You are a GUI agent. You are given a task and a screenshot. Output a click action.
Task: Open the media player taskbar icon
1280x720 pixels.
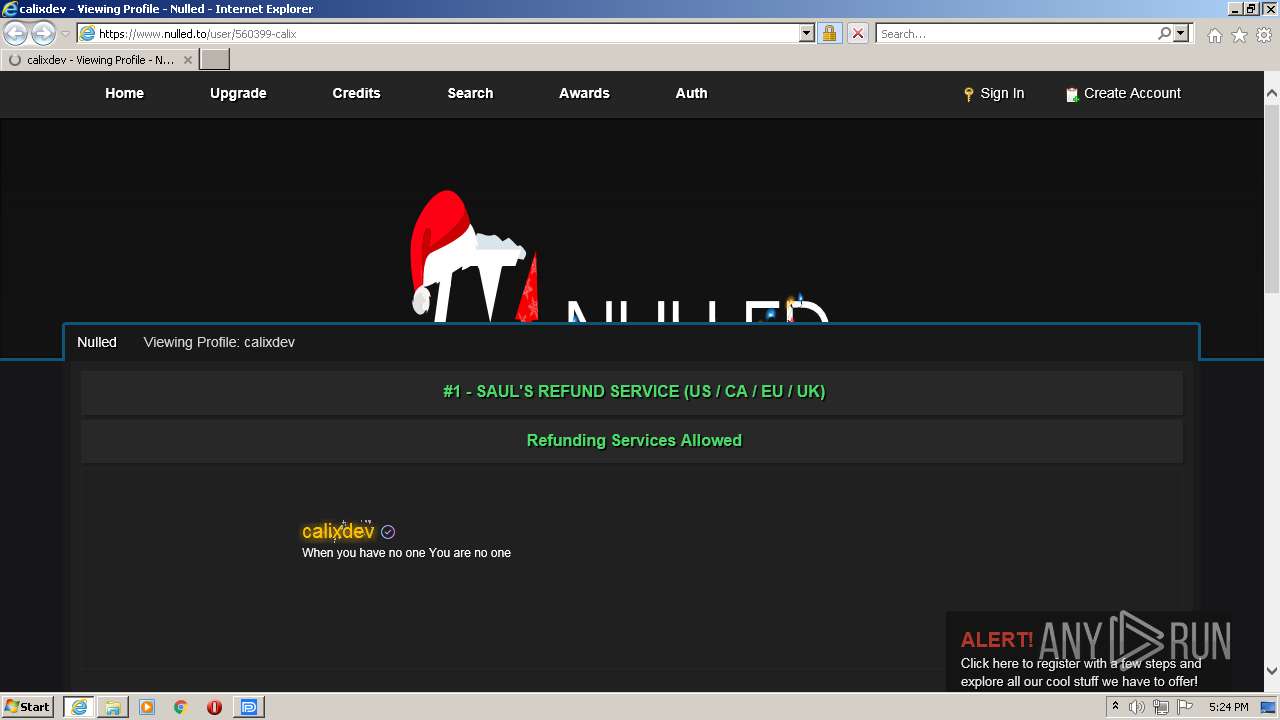[x=147, y=707]
